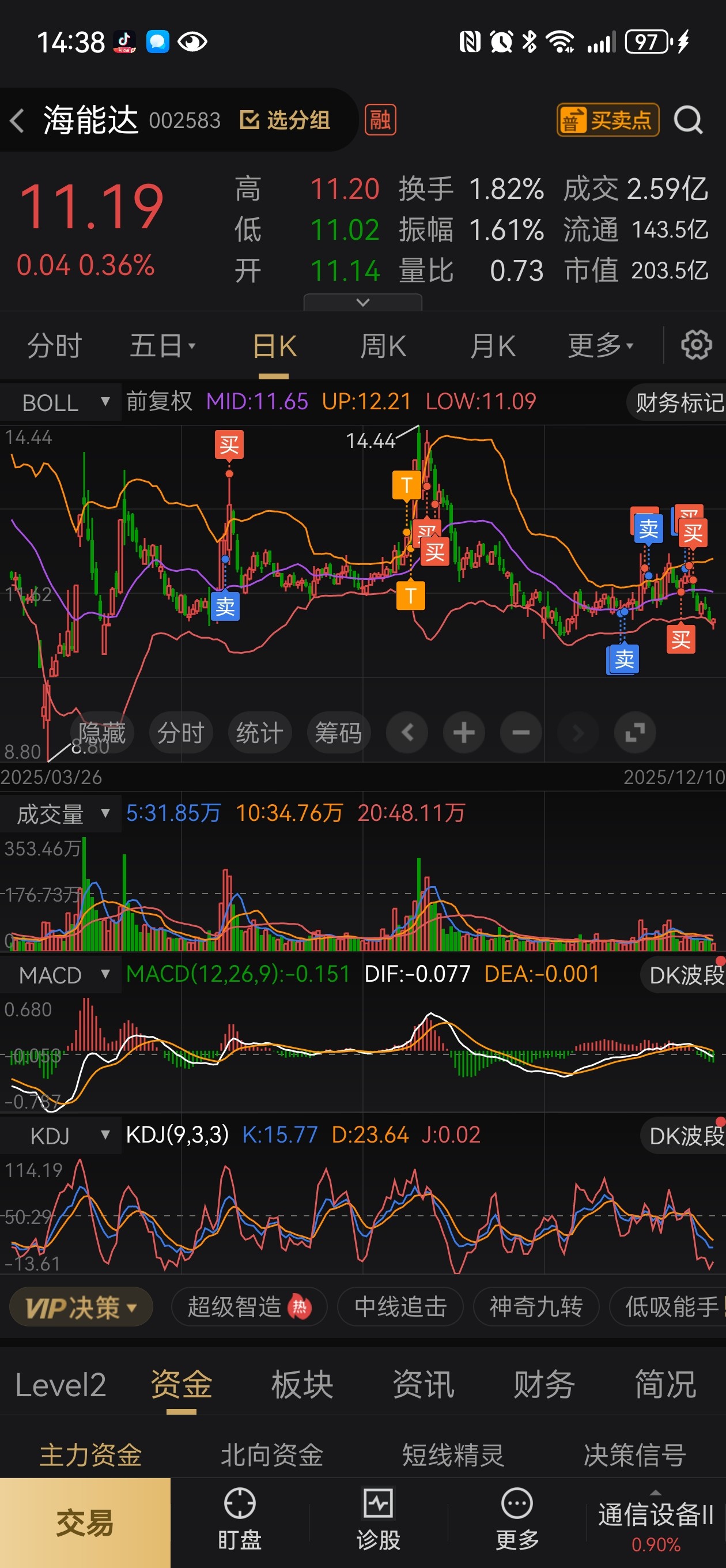The width and height of the screenshot is (726, 1568).
Task: Tap the lowest right 买 marker
Action: 680,639
